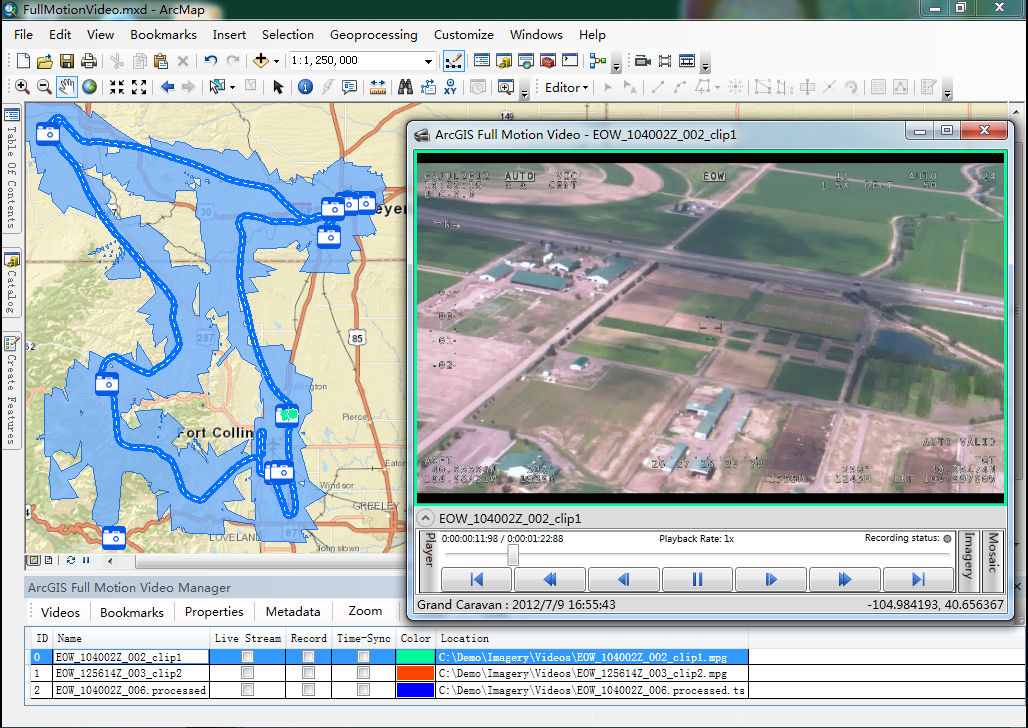This screenshot has width=1028, height=728.
Task: Select the Zoom Out magnifier tool
Action: (x=44, y=87)
